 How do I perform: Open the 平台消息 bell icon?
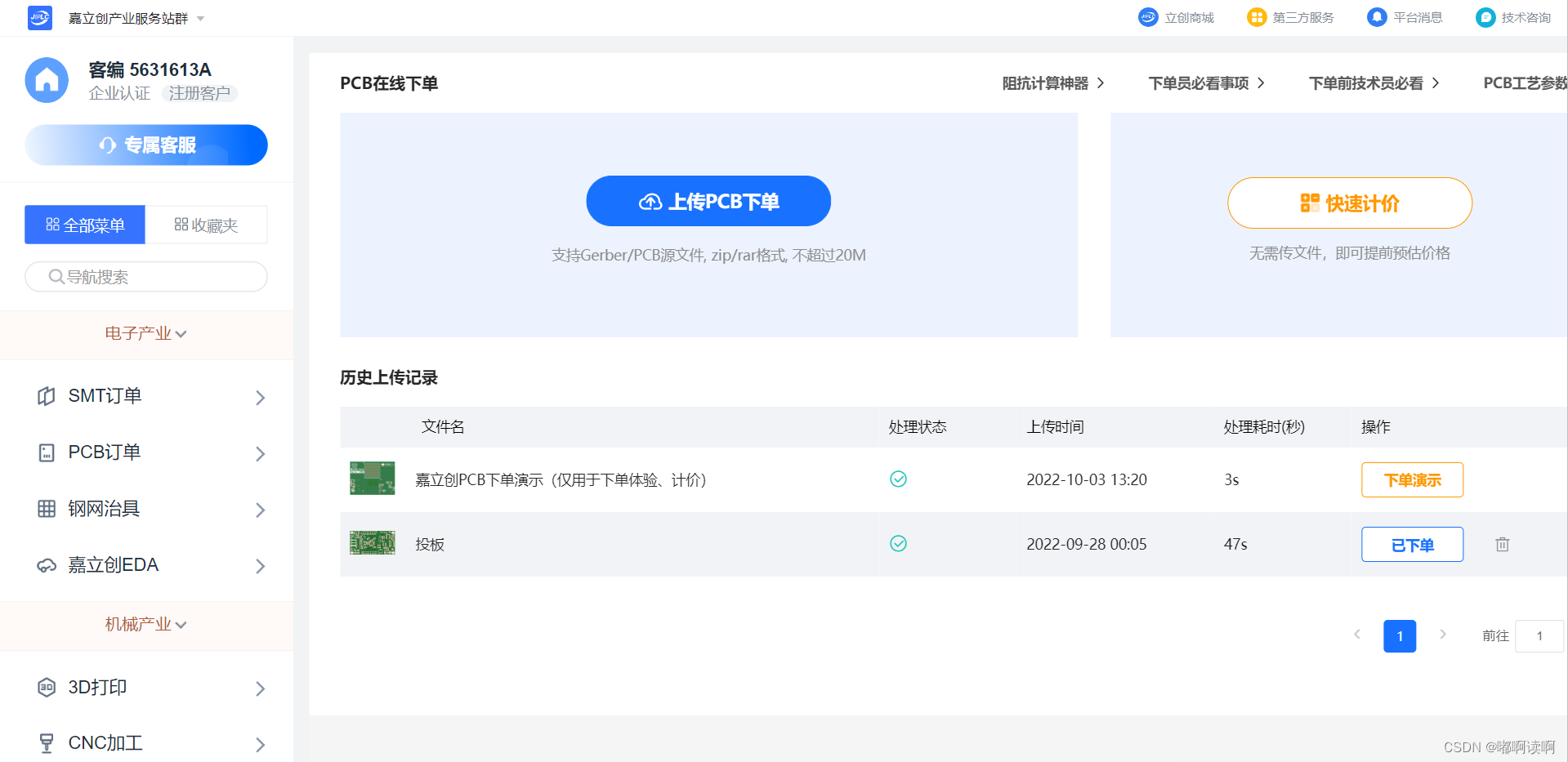tap(1377, 17)
